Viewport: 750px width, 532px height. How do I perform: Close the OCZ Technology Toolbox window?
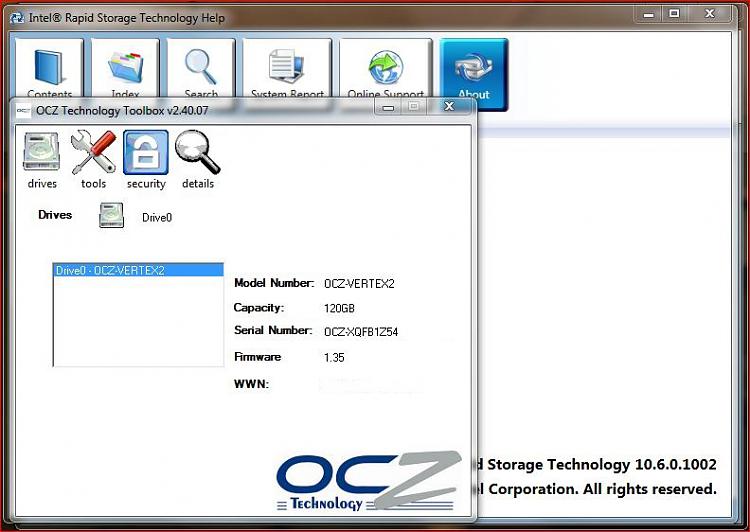[x=449, y=106]
